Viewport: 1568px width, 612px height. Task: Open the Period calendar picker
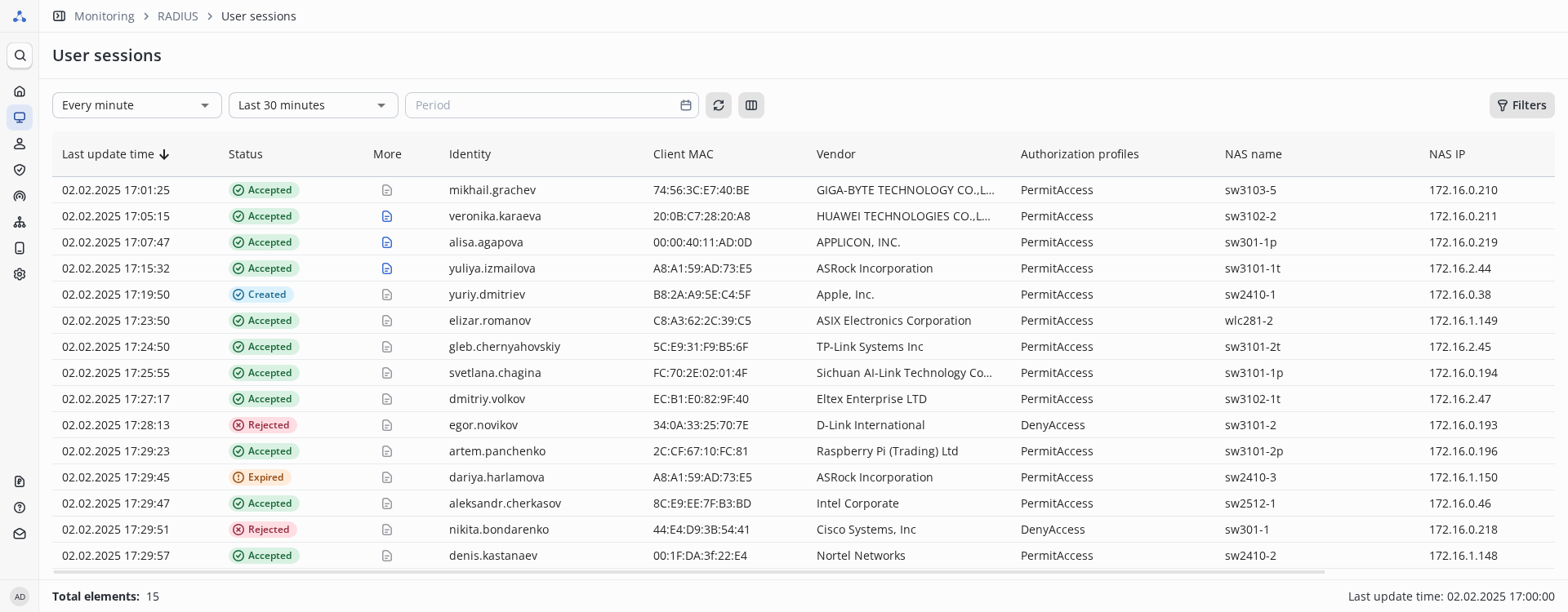coord(686,105)
